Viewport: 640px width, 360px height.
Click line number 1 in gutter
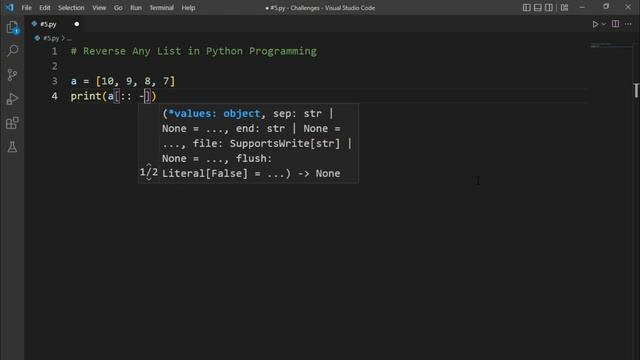[54, 51]
